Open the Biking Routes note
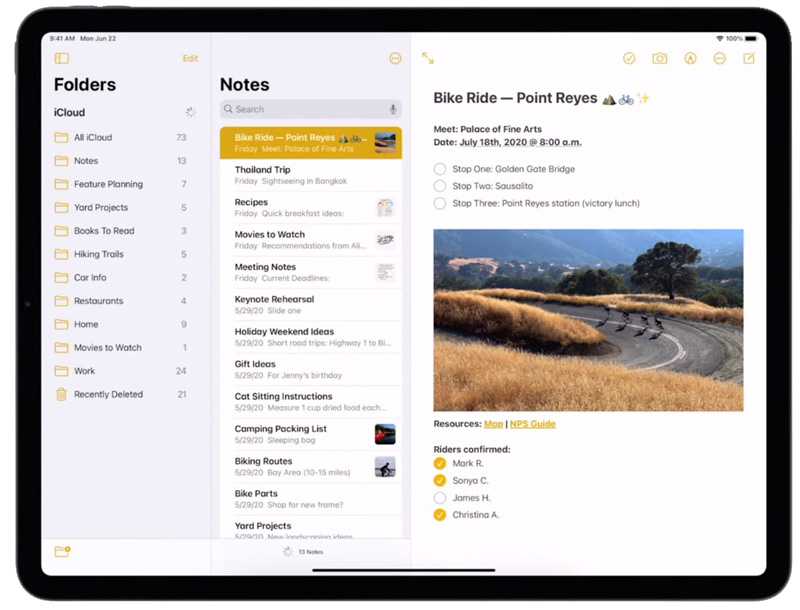The image size is (800, 610). point(311,467)
